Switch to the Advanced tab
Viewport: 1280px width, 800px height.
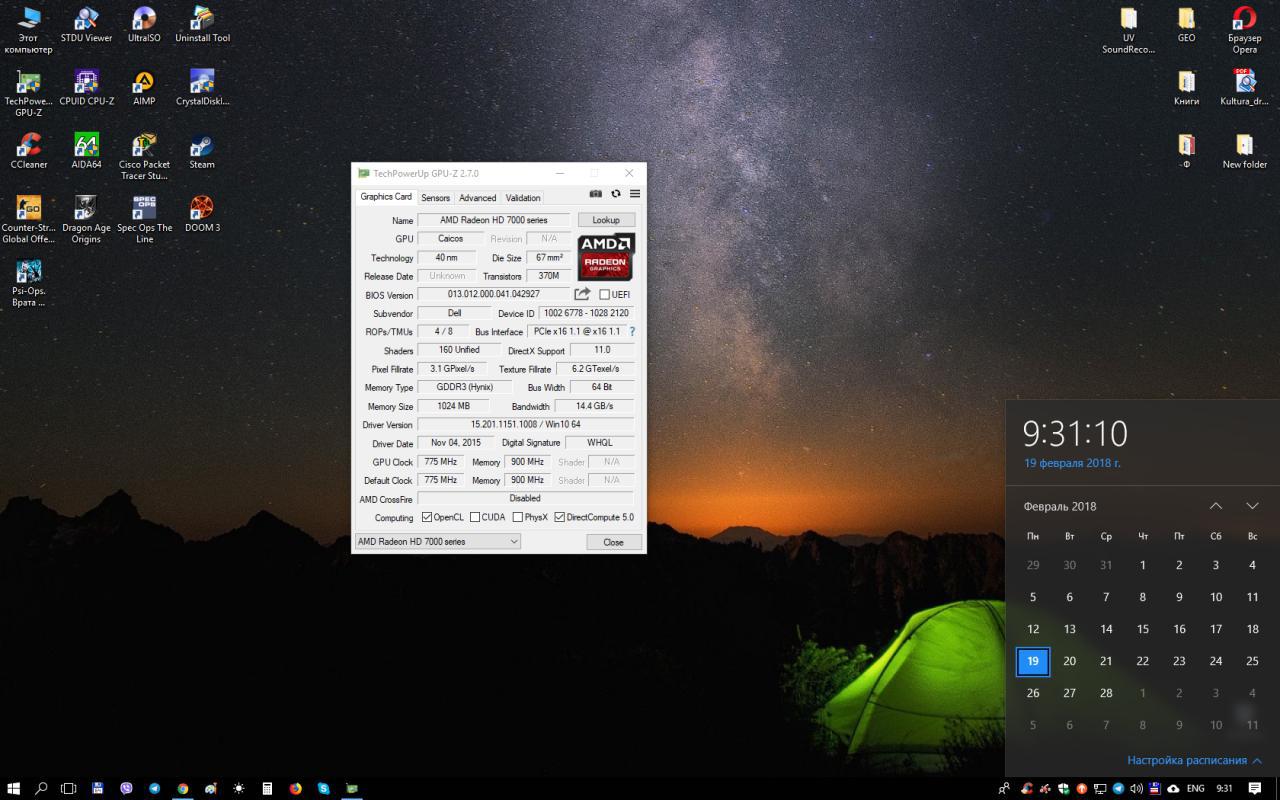coord(477,198)
